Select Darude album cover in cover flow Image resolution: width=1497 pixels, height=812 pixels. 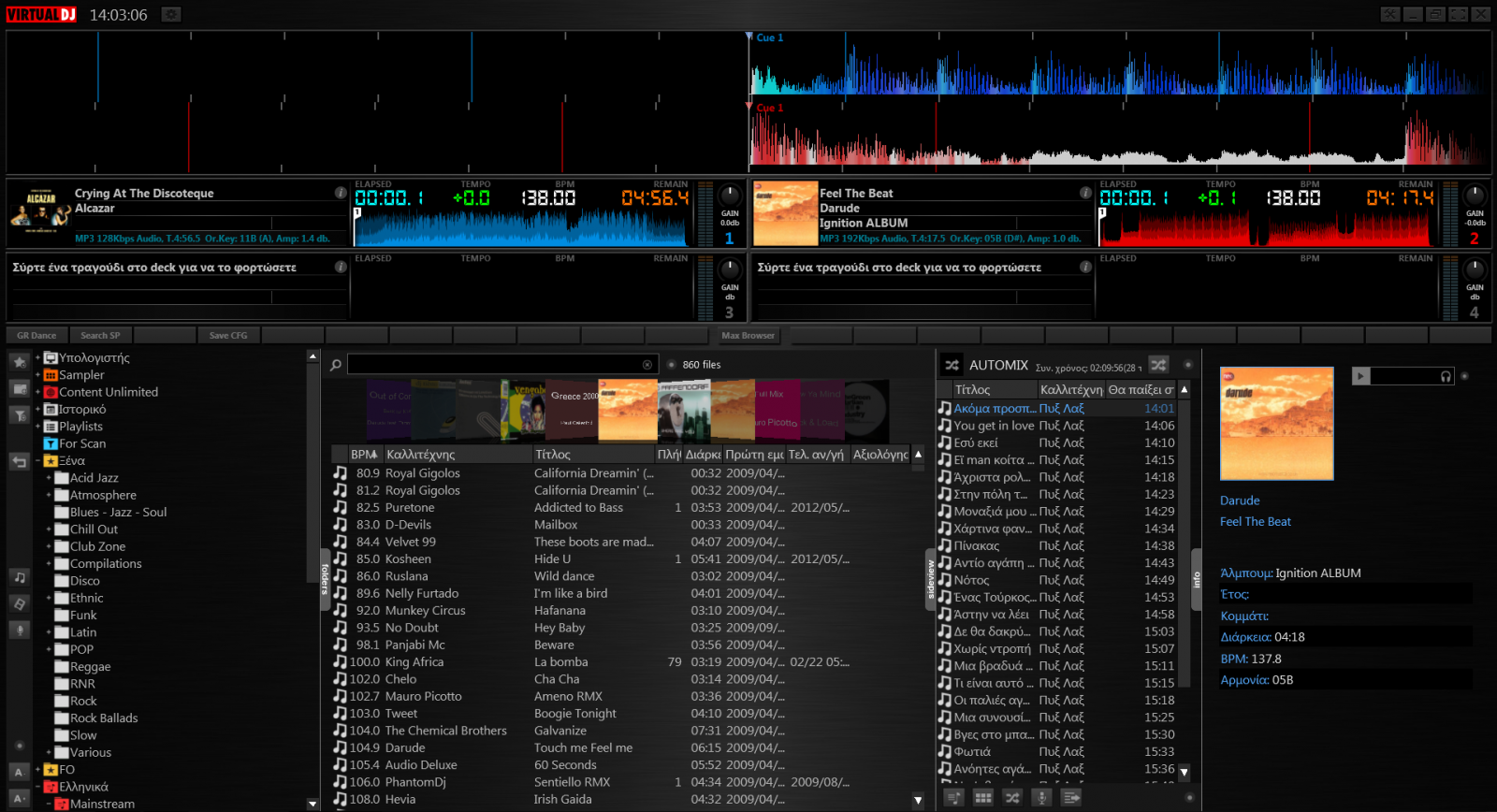629,410
